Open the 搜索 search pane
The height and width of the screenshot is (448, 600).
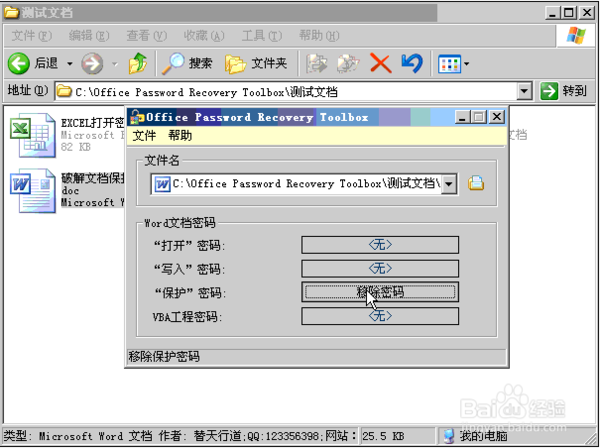coord(187,63)
